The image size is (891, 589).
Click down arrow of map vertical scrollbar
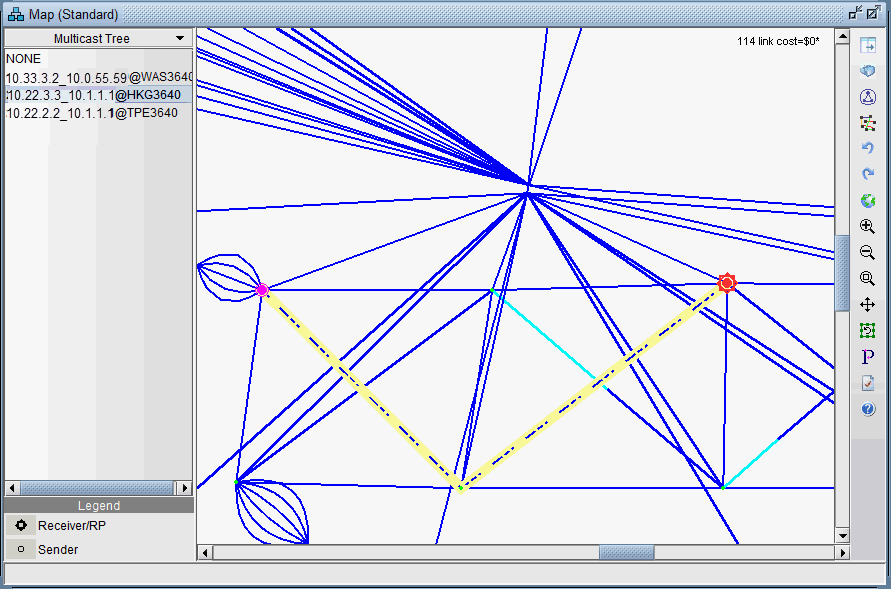(842, 536)
